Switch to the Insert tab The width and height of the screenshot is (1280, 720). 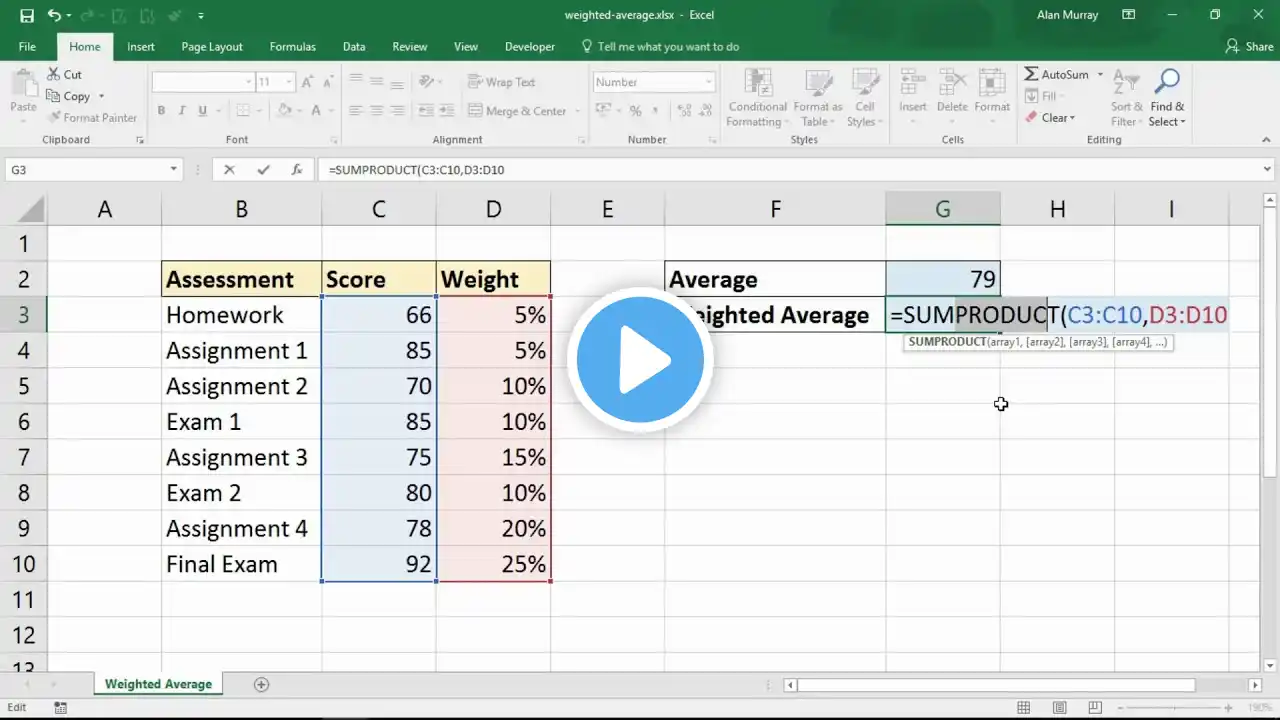pos(141,47)
